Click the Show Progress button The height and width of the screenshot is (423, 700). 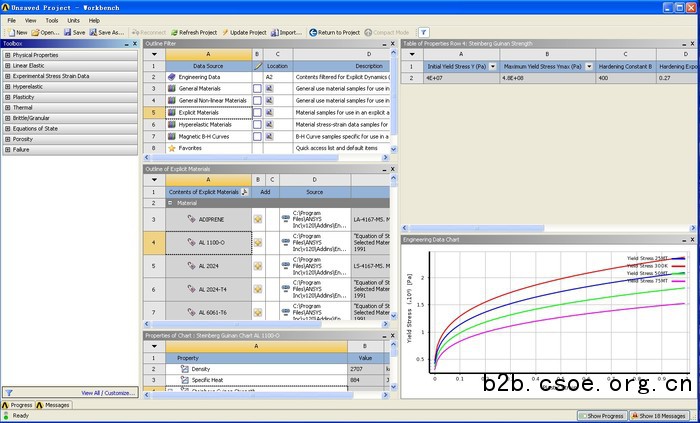coord(603,415)
